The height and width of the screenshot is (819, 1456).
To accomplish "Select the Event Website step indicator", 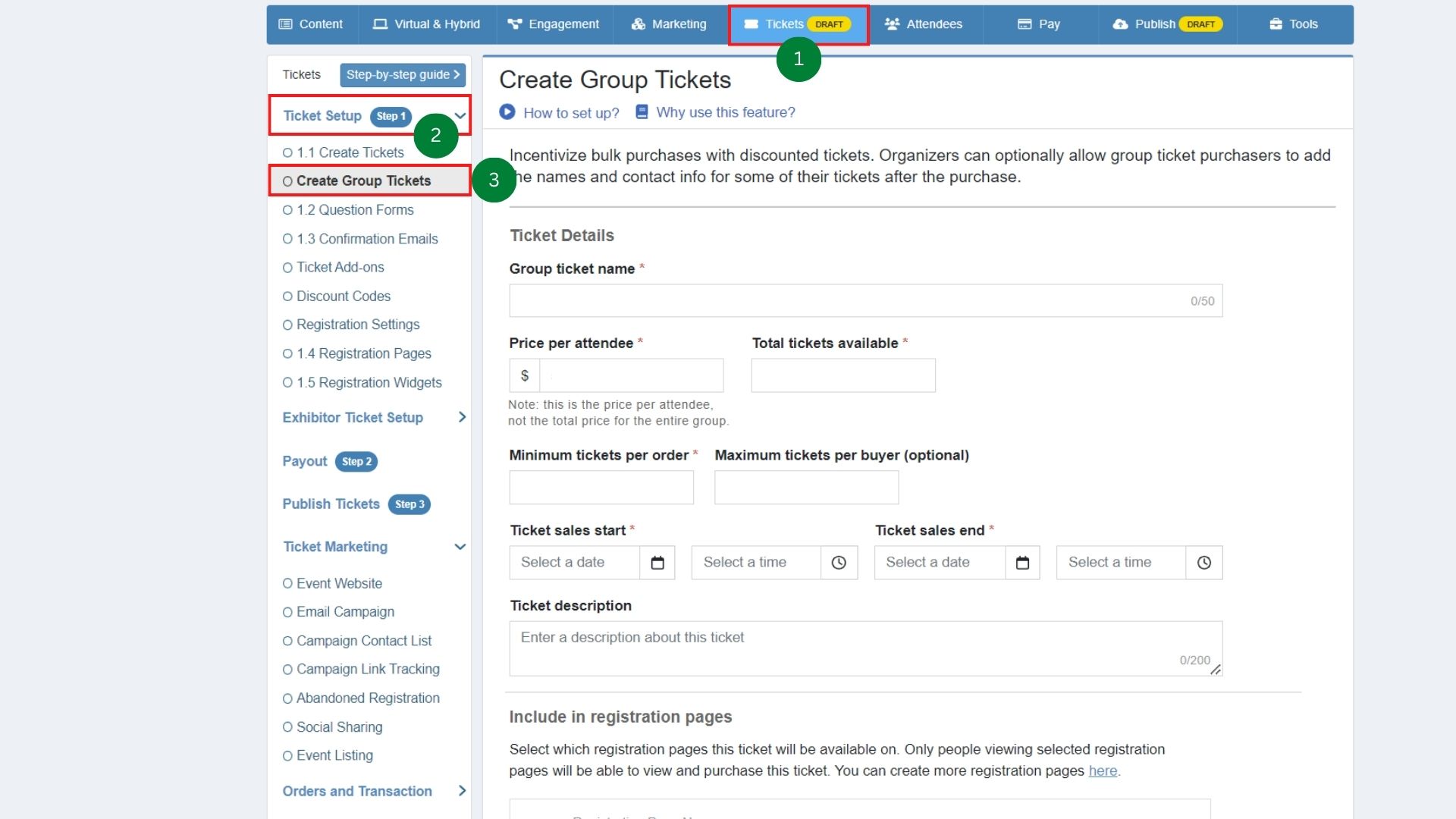I will tap(287, 583).
